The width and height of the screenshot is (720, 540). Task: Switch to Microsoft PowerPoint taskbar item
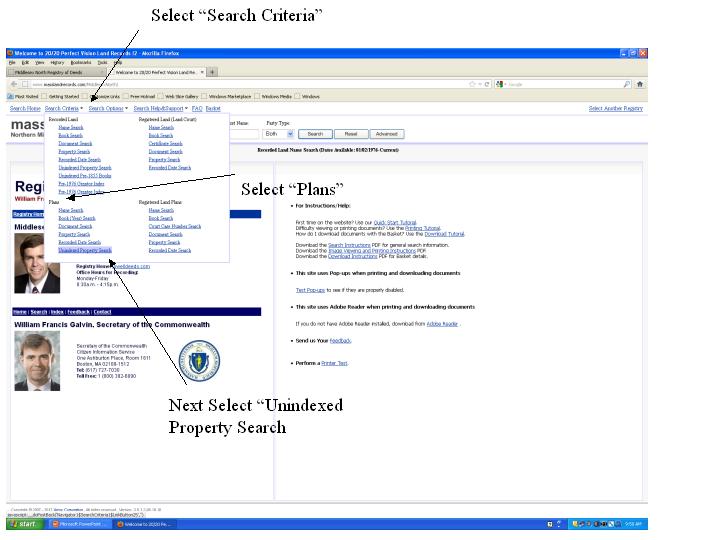coord(79,524)
